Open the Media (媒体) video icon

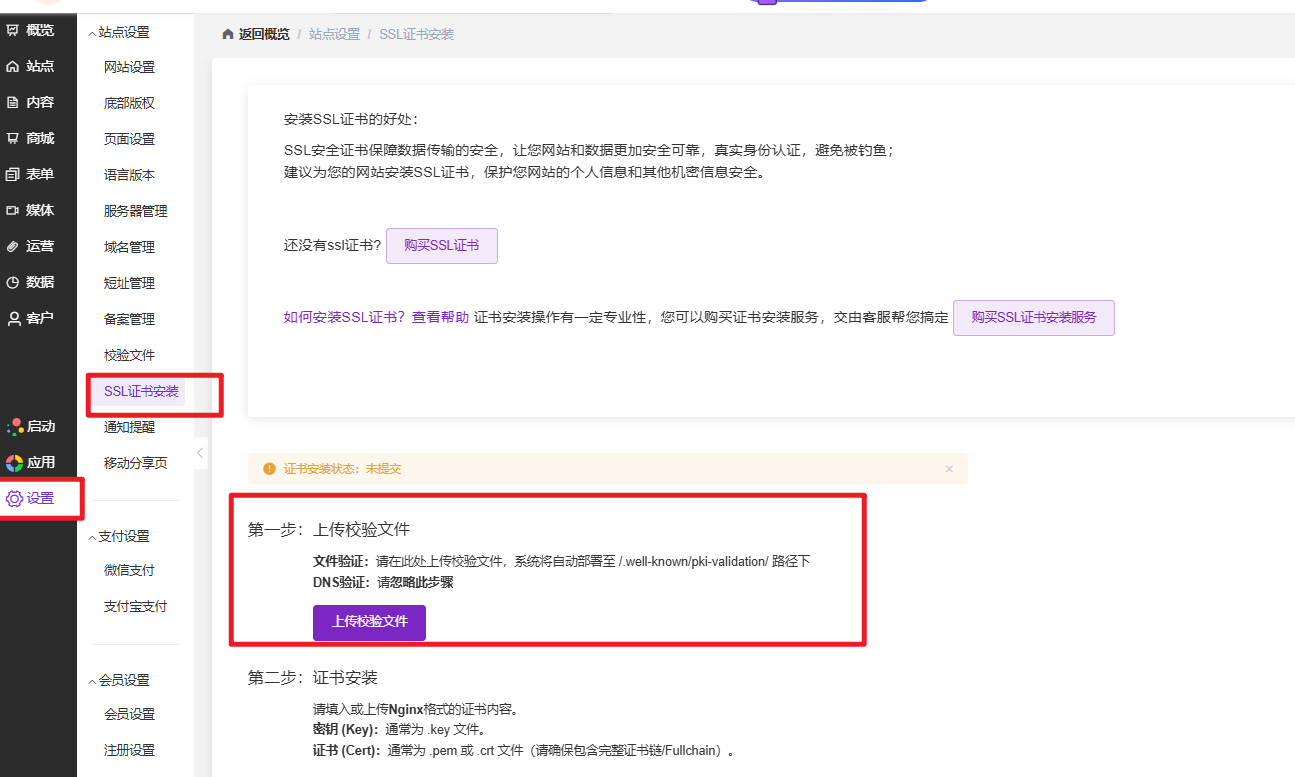(13, 210)
